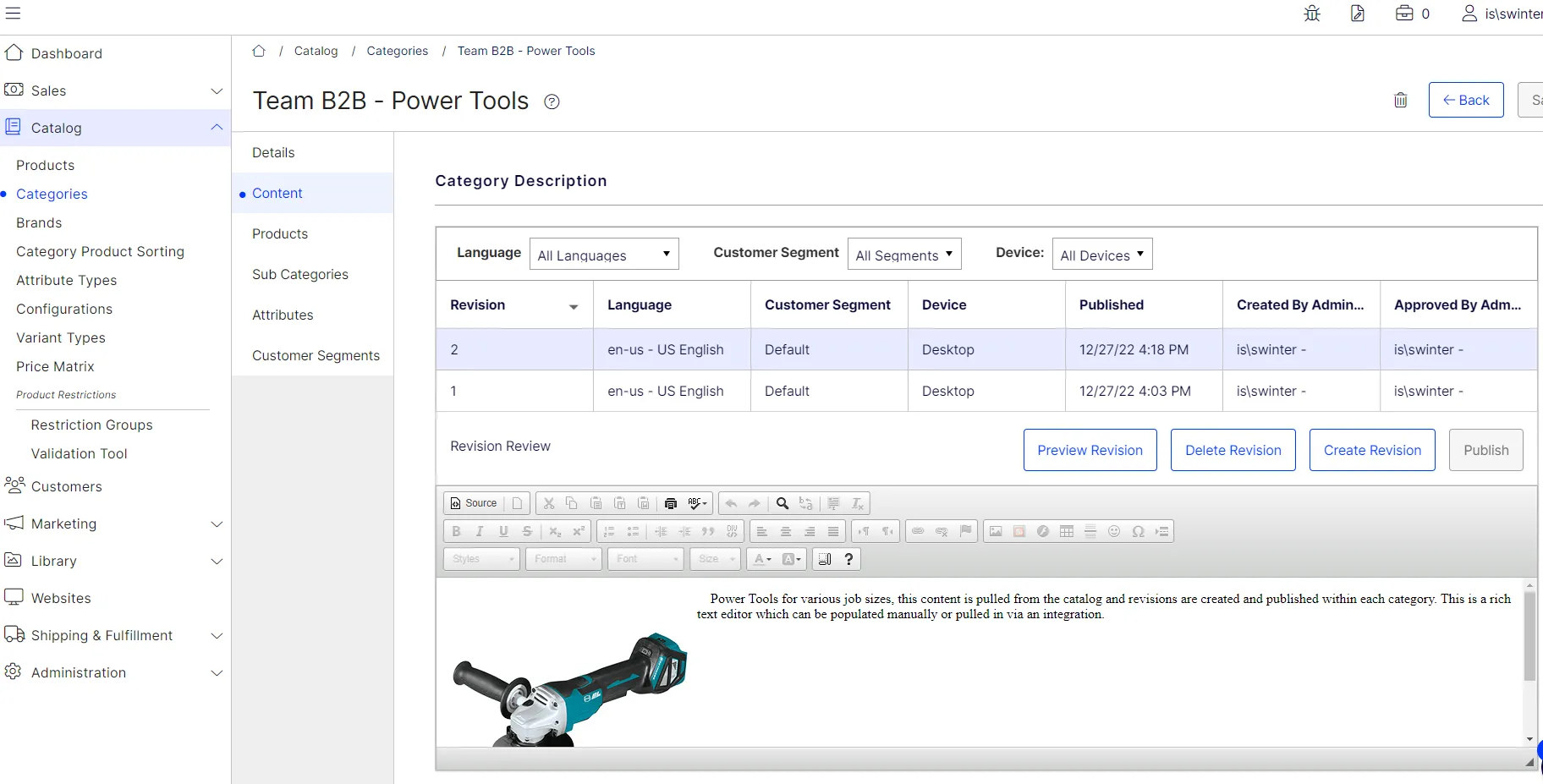
Task: Open the spell check ABC tool
Action: tap(697, 503)
